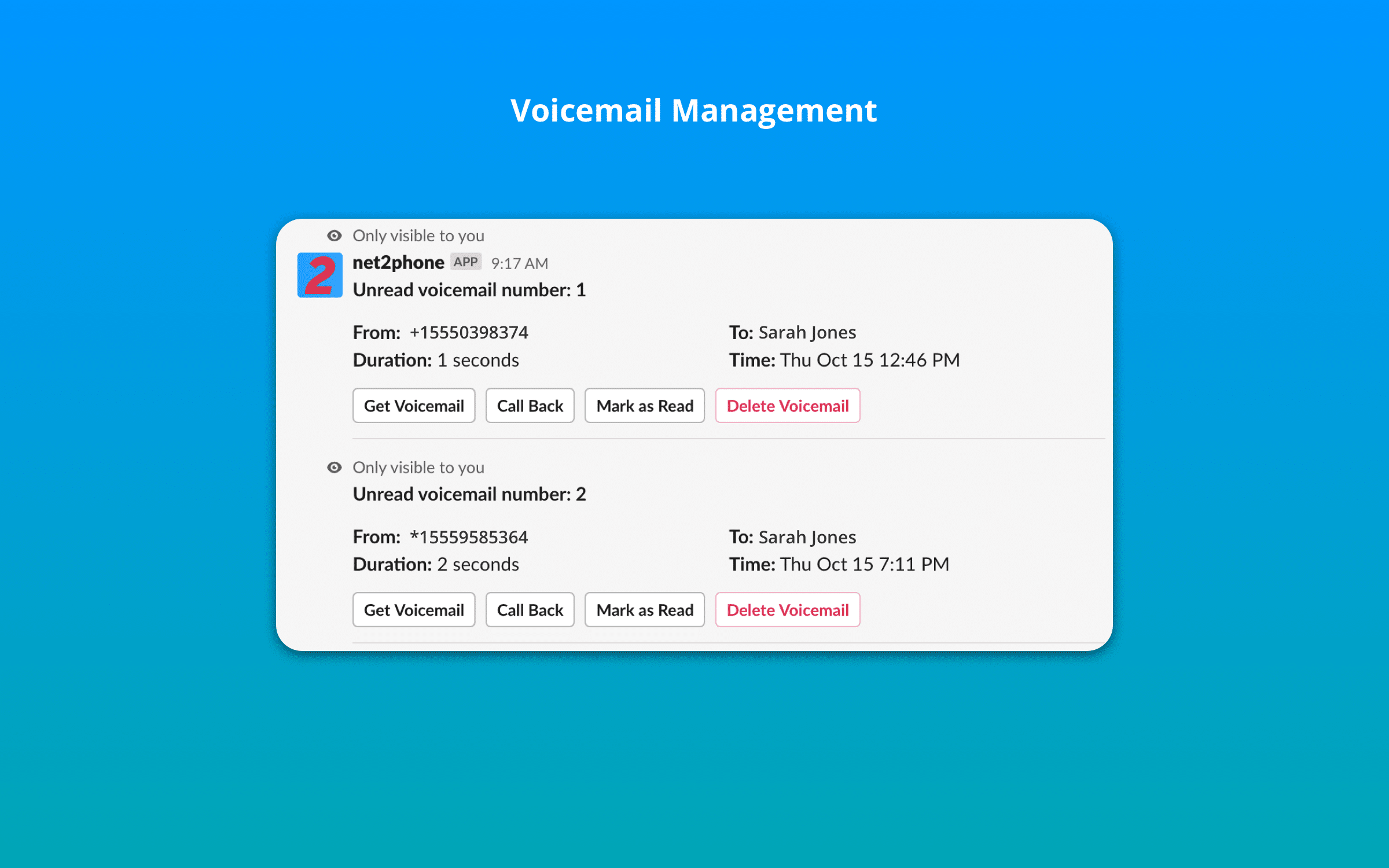This screenshot has width=1389, height=868.
Task: Click Call Back for voicemail 2
Action: [530, 609]
